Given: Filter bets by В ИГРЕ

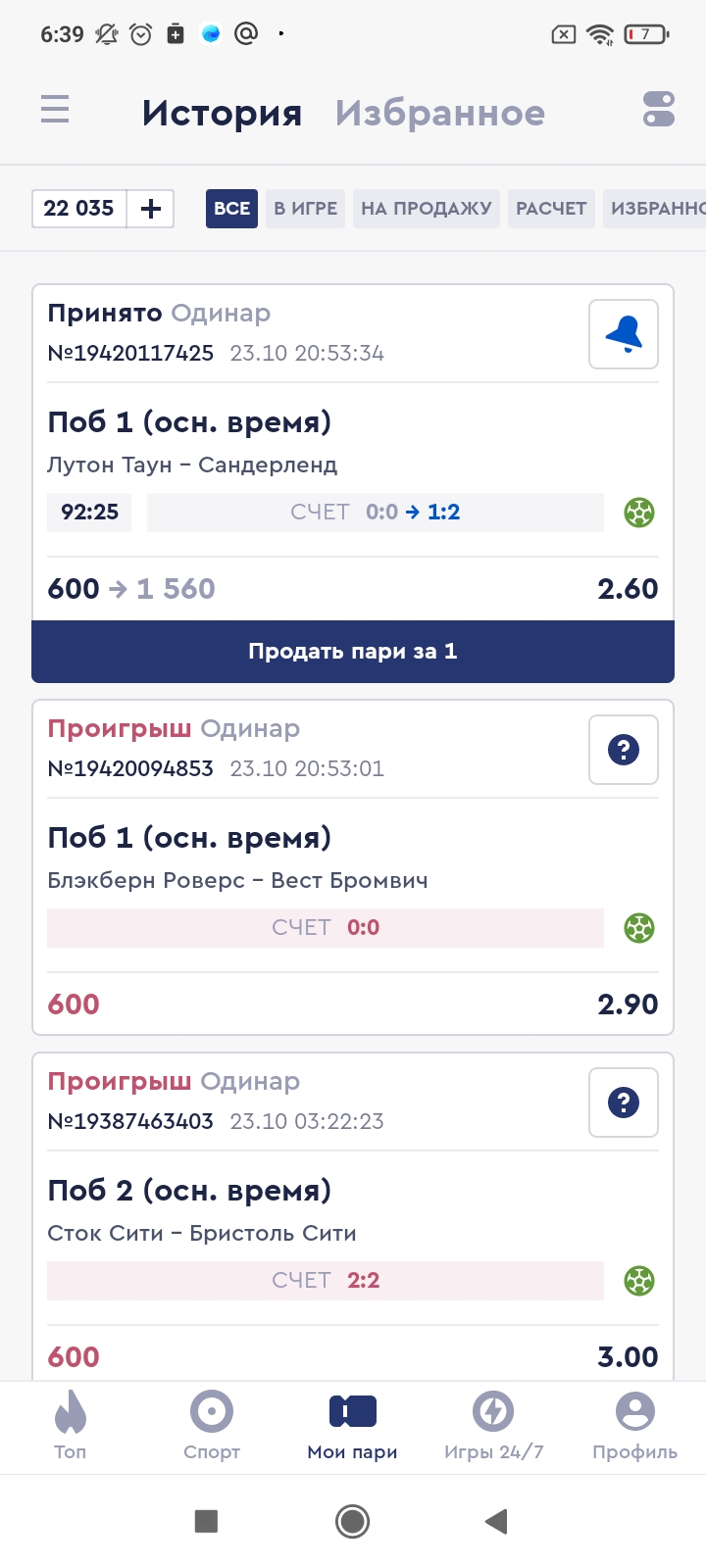Looking at the screenshot, I should pyautogui.click(x=305, y=209).
